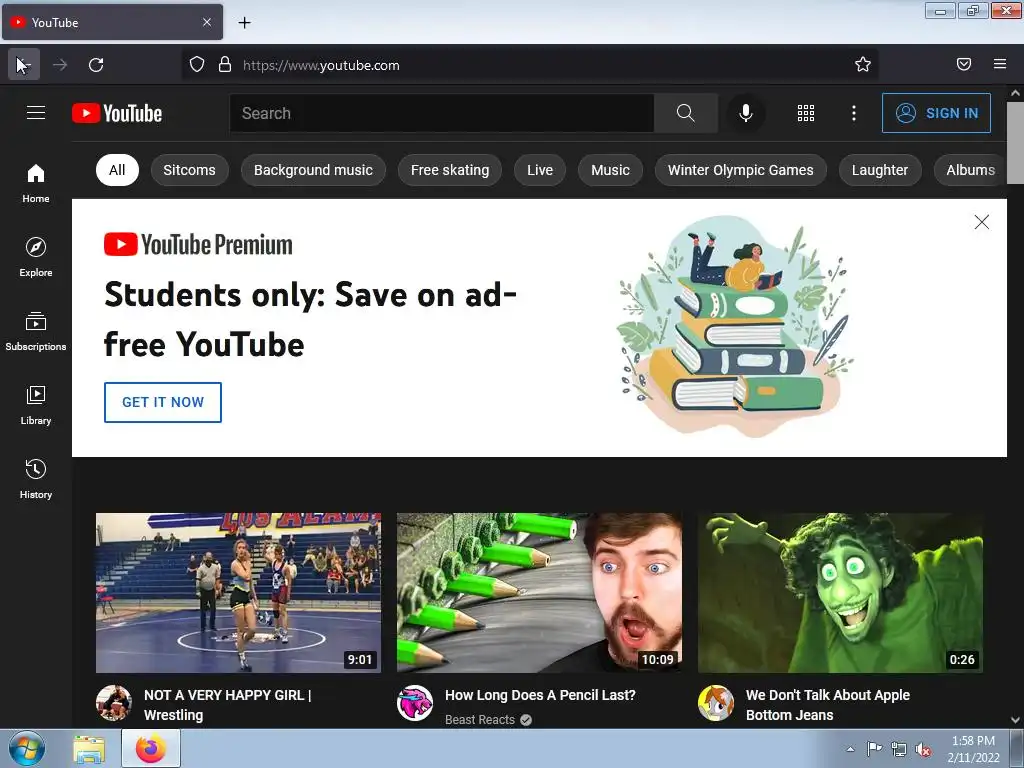Open the wrestling channel avatar
This screenshot has height=768, width=1024.
coord(114,703)
